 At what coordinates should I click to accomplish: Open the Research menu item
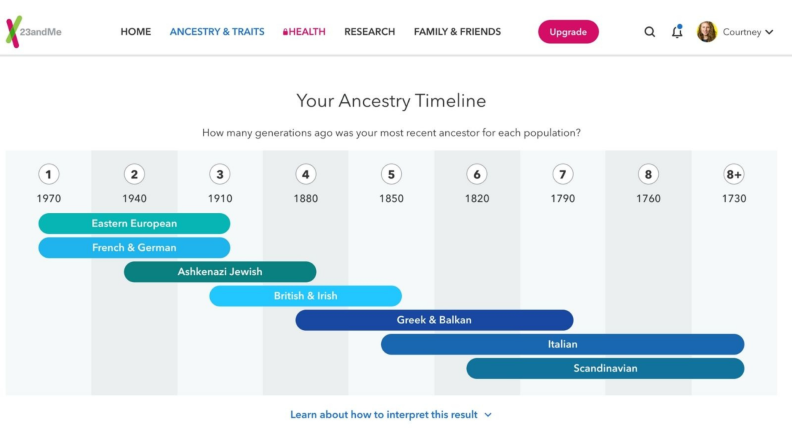pos(370,32)
